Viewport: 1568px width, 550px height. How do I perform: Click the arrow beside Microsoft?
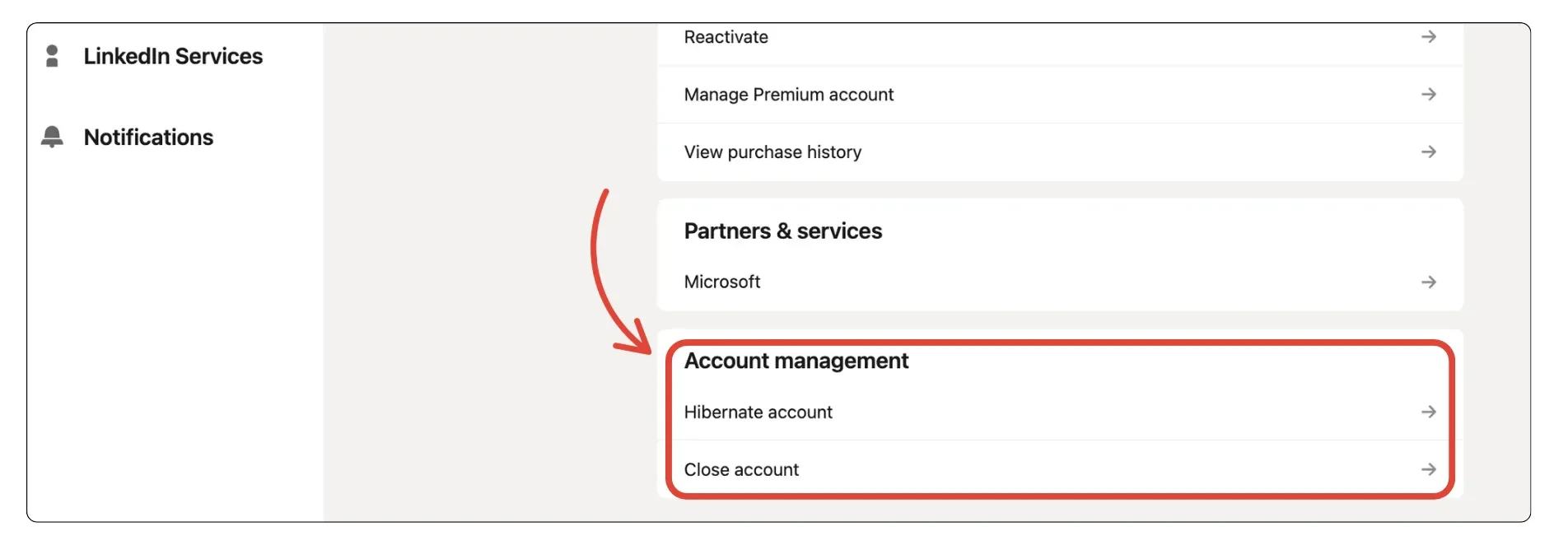tap(1428, 282)
